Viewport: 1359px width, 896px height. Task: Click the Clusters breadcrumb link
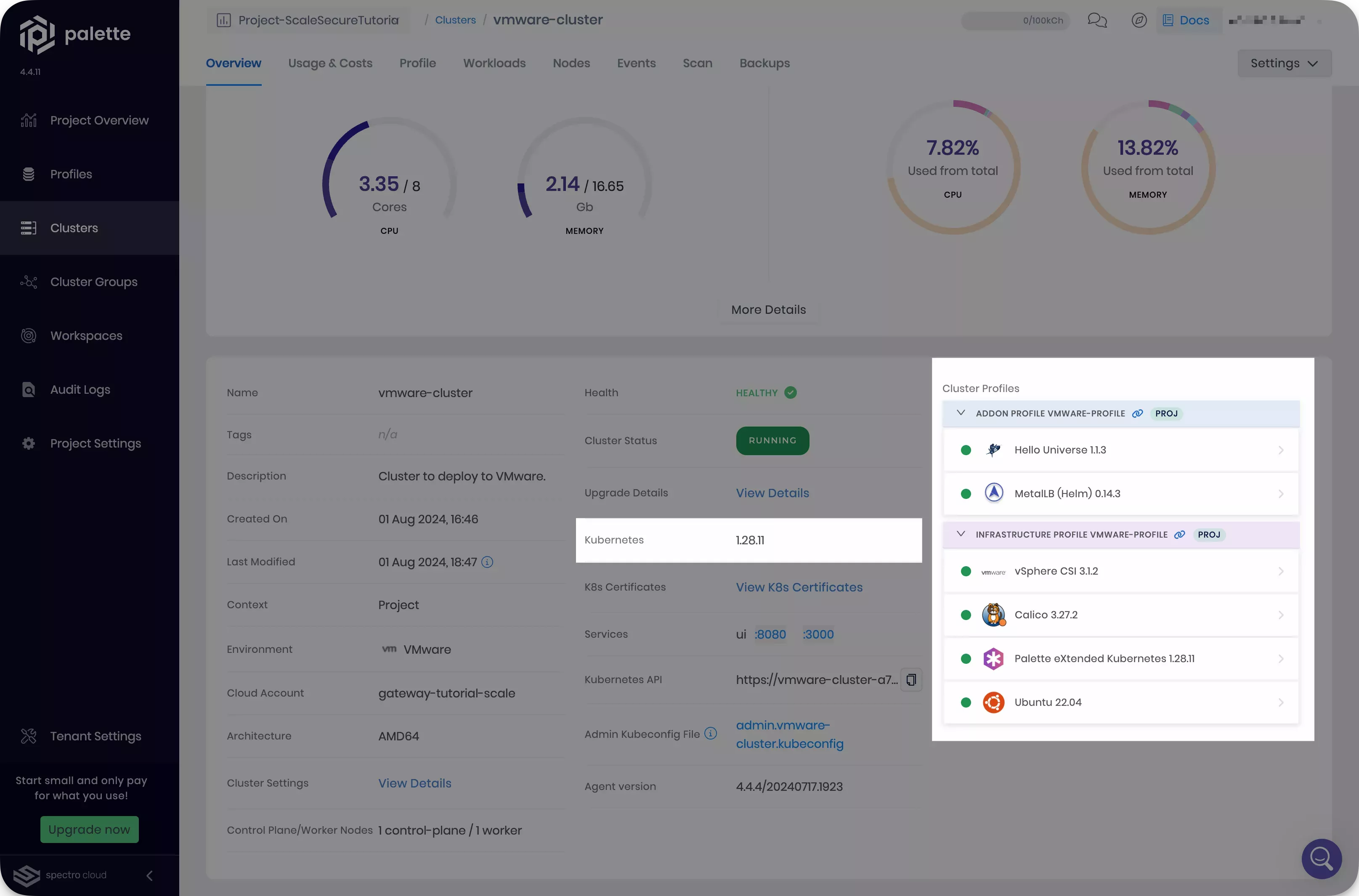pyautogui.click(x=456, y=20)
